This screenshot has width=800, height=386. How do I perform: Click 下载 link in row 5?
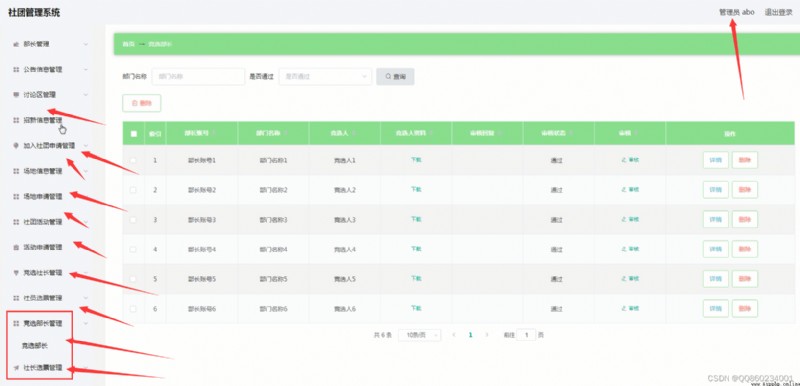[x=416, y=278]
